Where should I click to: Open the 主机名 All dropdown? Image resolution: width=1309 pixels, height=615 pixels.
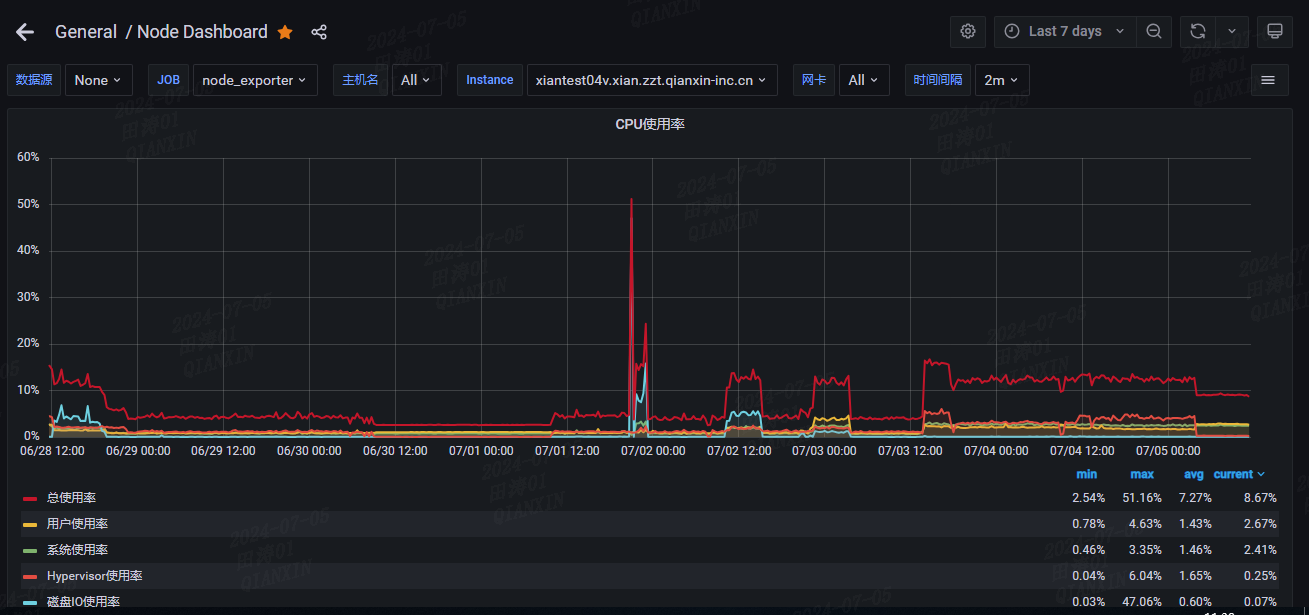pos(417,80)
